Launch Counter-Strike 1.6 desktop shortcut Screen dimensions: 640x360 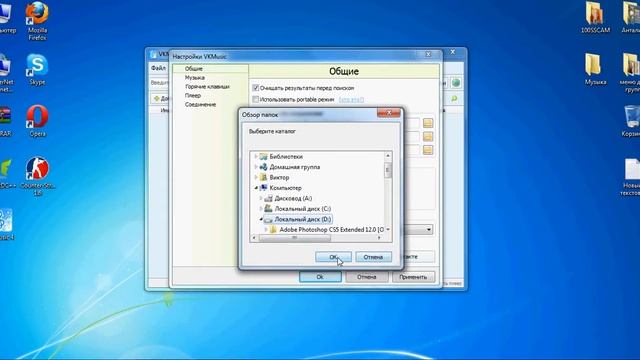(x=37, y=176)
